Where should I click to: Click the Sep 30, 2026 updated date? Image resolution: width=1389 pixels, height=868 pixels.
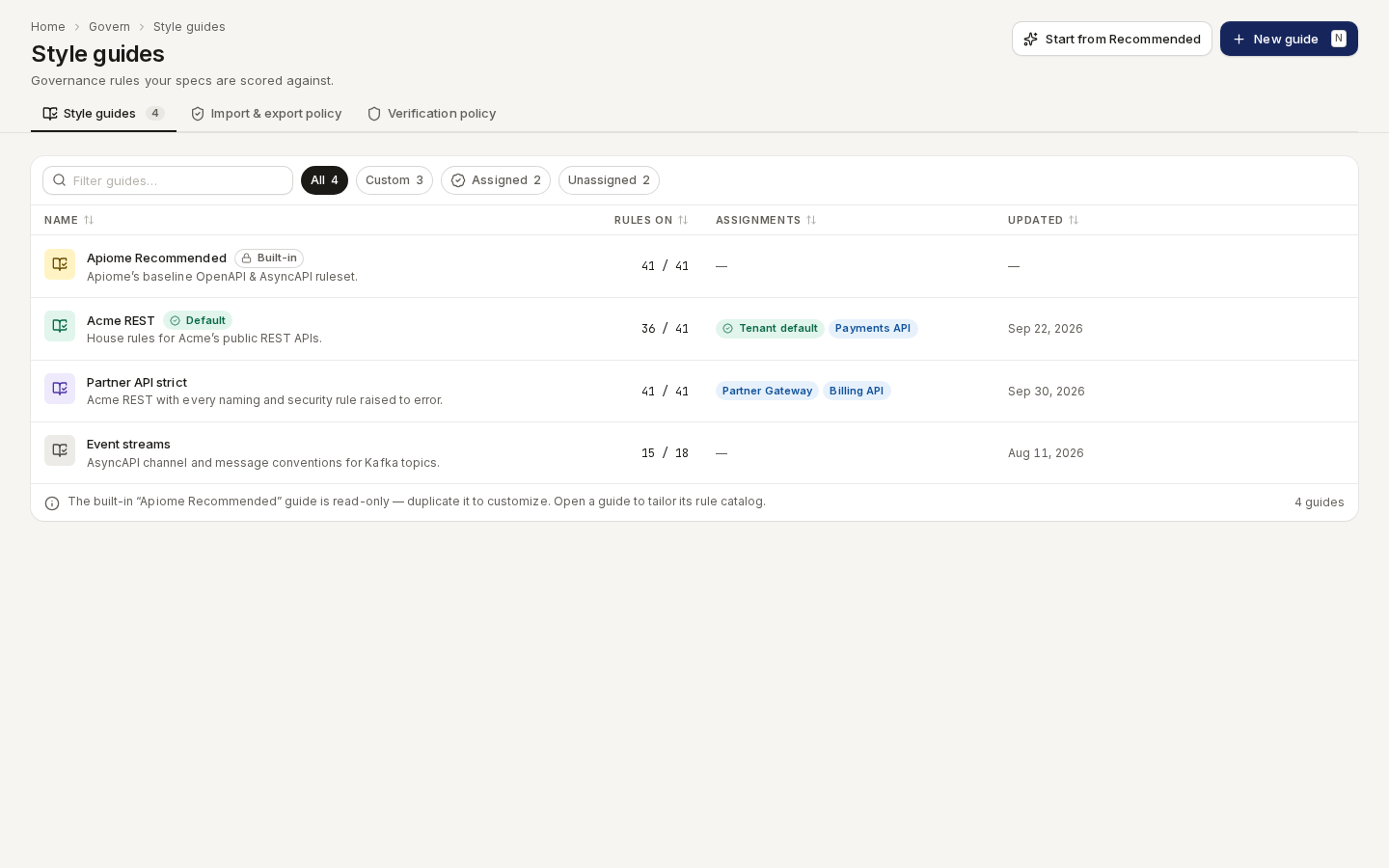(x=1047, y=392)
